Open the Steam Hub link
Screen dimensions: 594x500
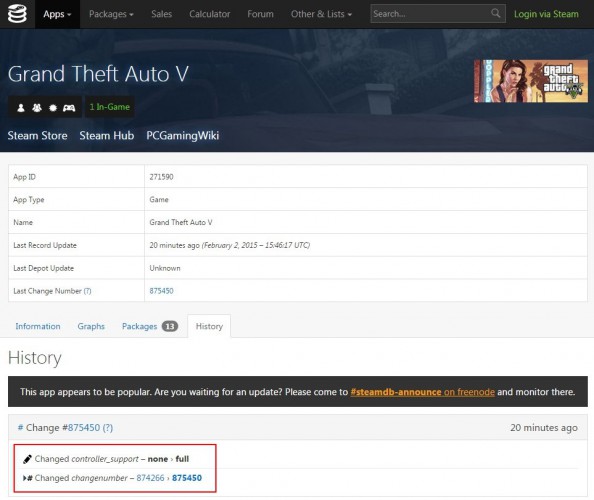[x=107, y=136]
